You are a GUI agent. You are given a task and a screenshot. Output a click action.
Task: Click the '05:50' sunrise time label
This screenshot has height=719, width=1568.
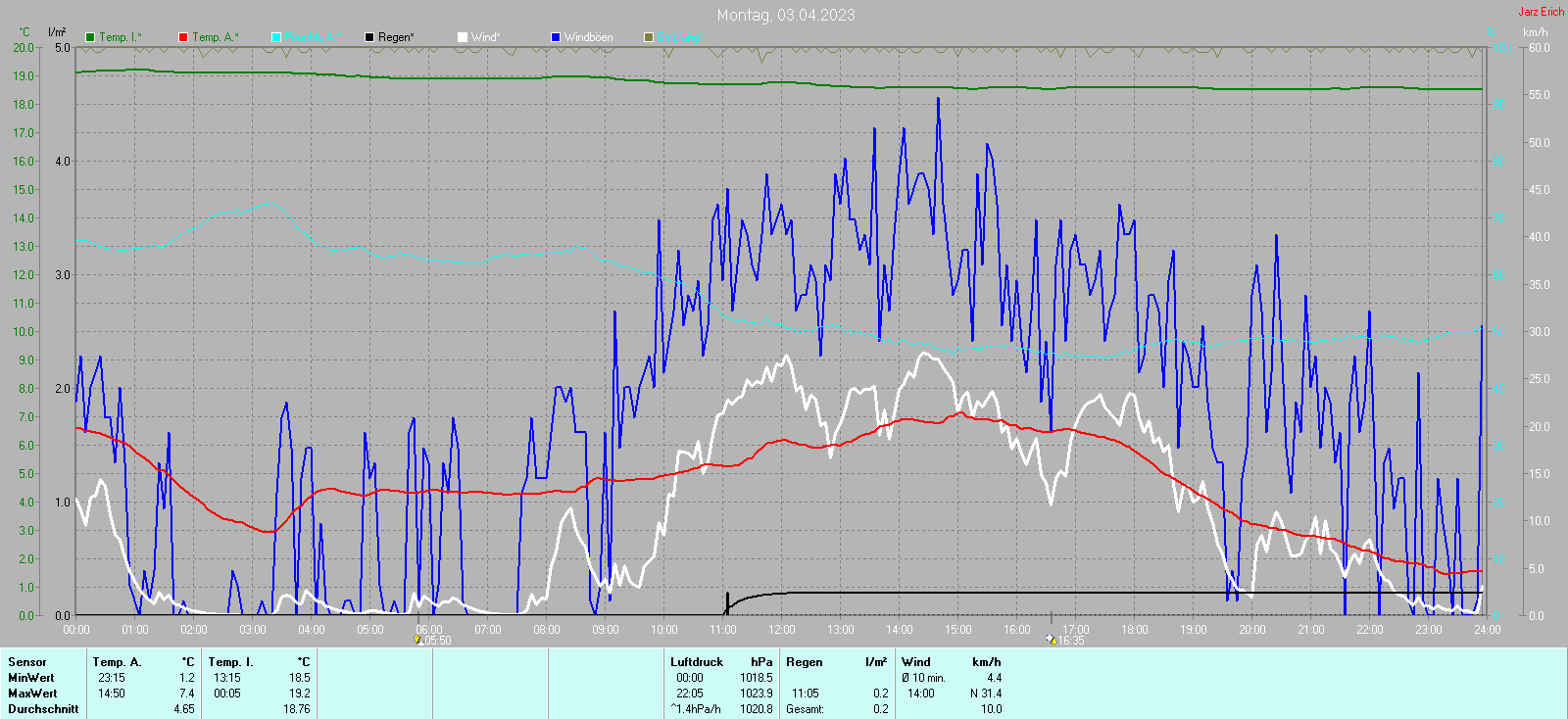click(x=438, y=641)
